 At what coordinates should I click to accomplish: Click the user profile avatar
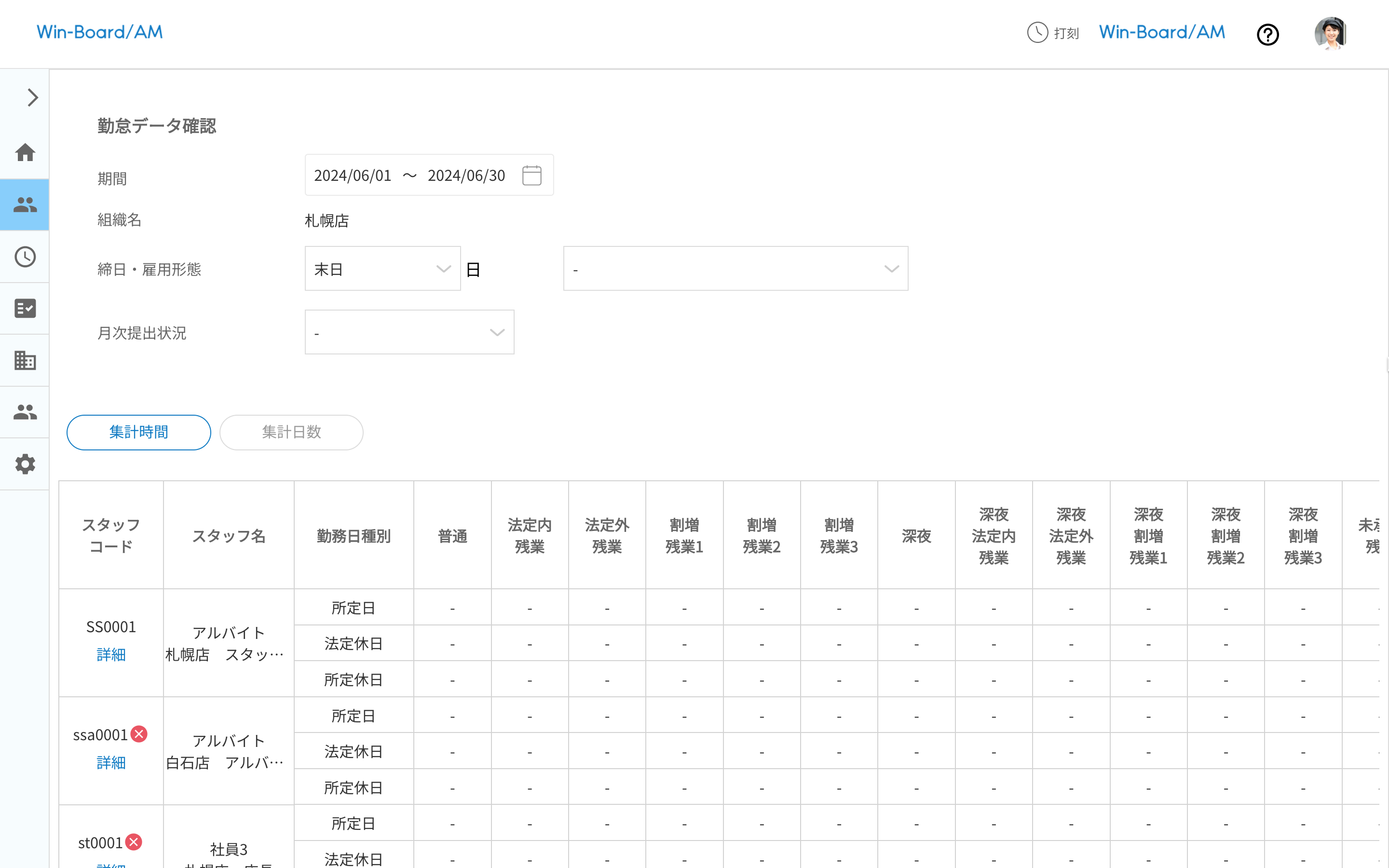1330,33
